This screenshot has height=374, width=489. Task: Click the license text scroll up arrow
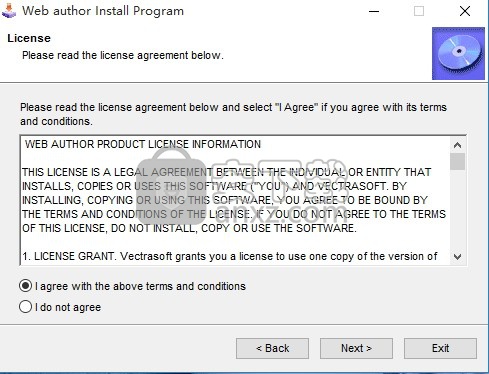(x=457, y=145)
